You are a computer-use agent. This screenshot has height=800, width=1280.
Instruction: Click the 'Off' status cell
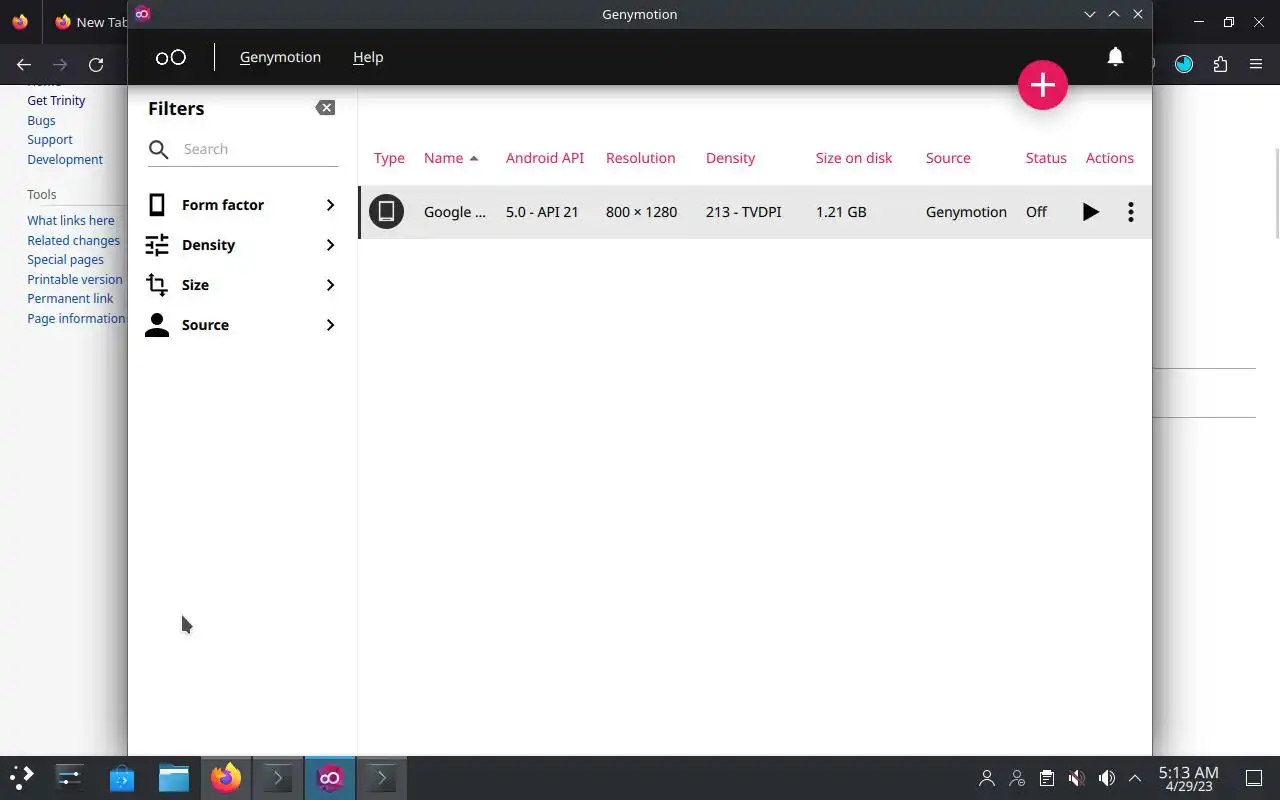click(1037, 212)
